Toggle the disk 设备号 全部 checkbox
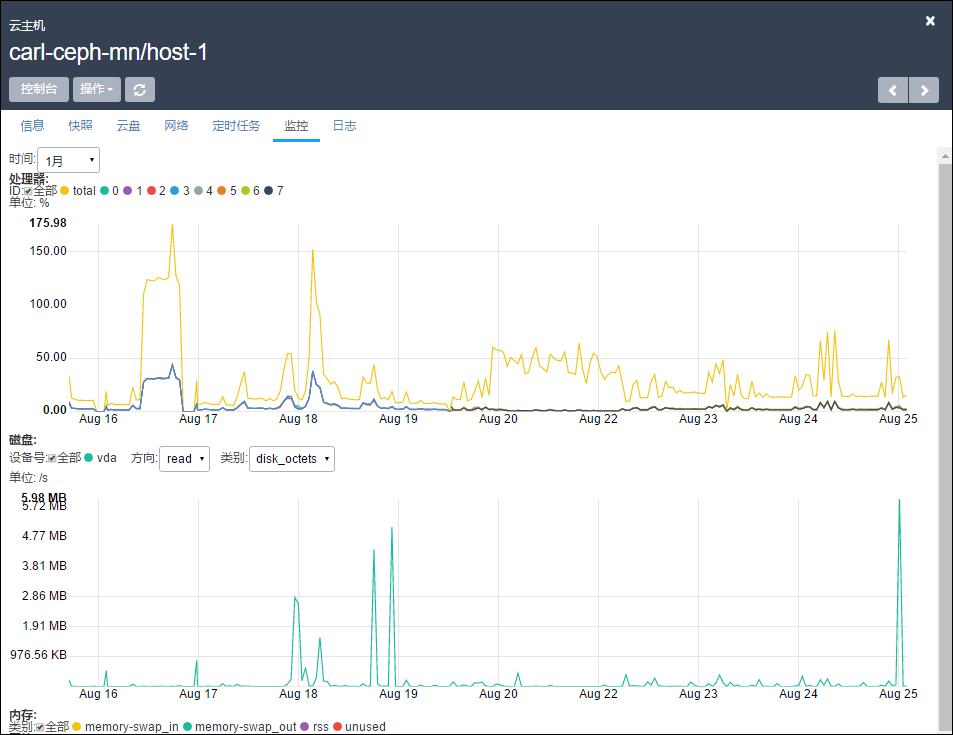Image resolution: width=953 pixels, height=735 pixels. tap(52, 458)
